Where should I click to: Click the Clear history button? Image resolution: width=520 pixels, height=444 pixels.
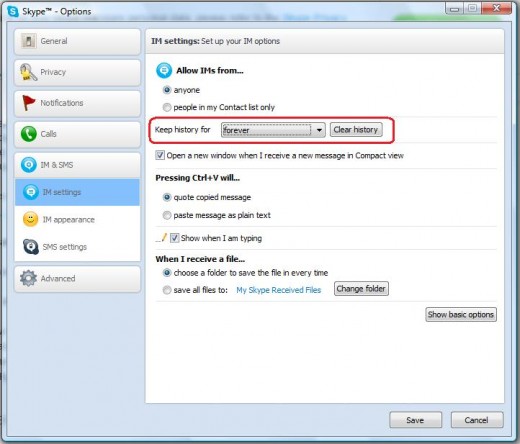356,130
